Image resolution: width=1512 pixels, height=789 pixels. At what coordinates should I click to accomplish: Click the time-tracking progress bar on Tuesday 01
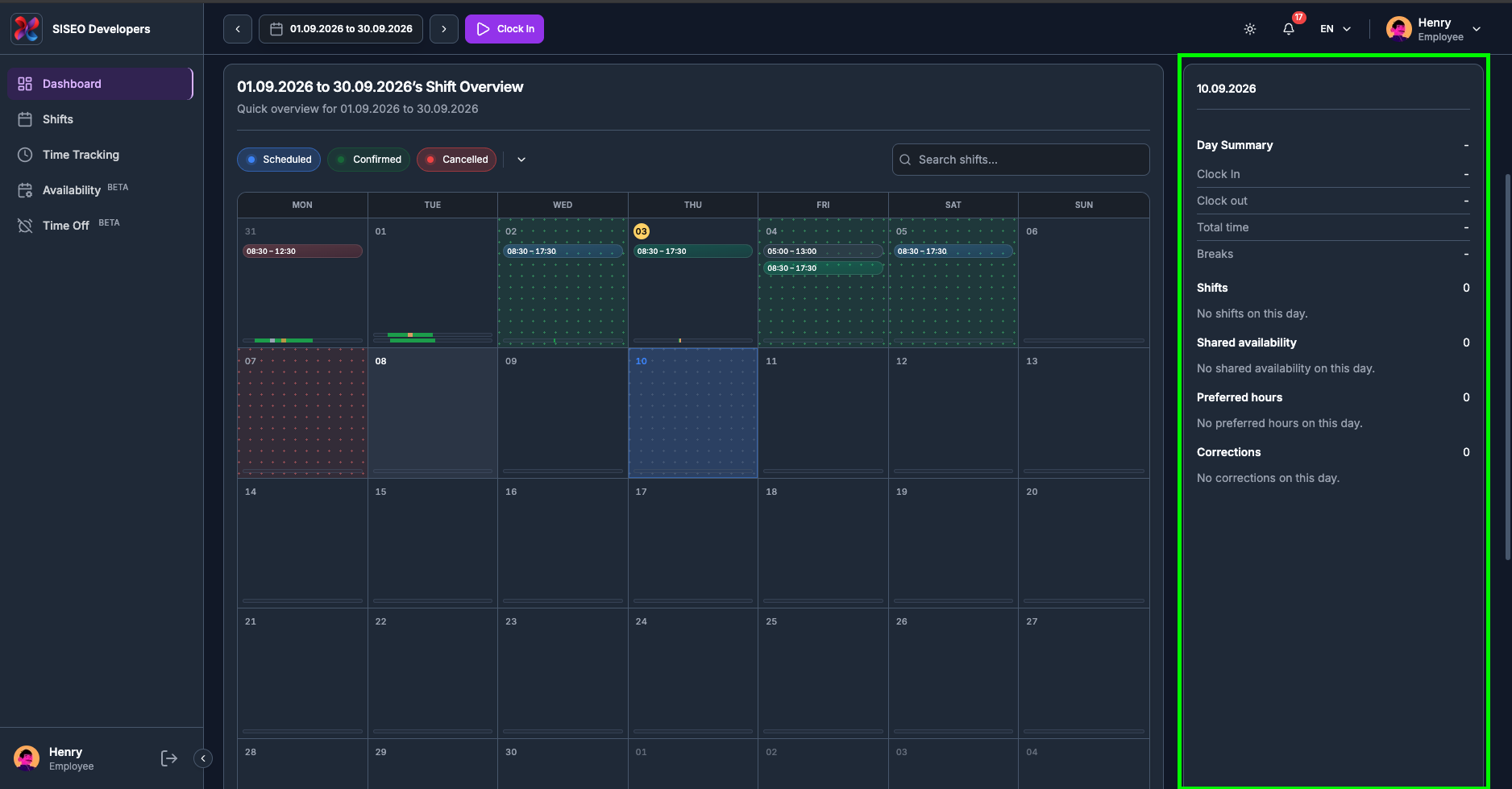pos(433,338)
